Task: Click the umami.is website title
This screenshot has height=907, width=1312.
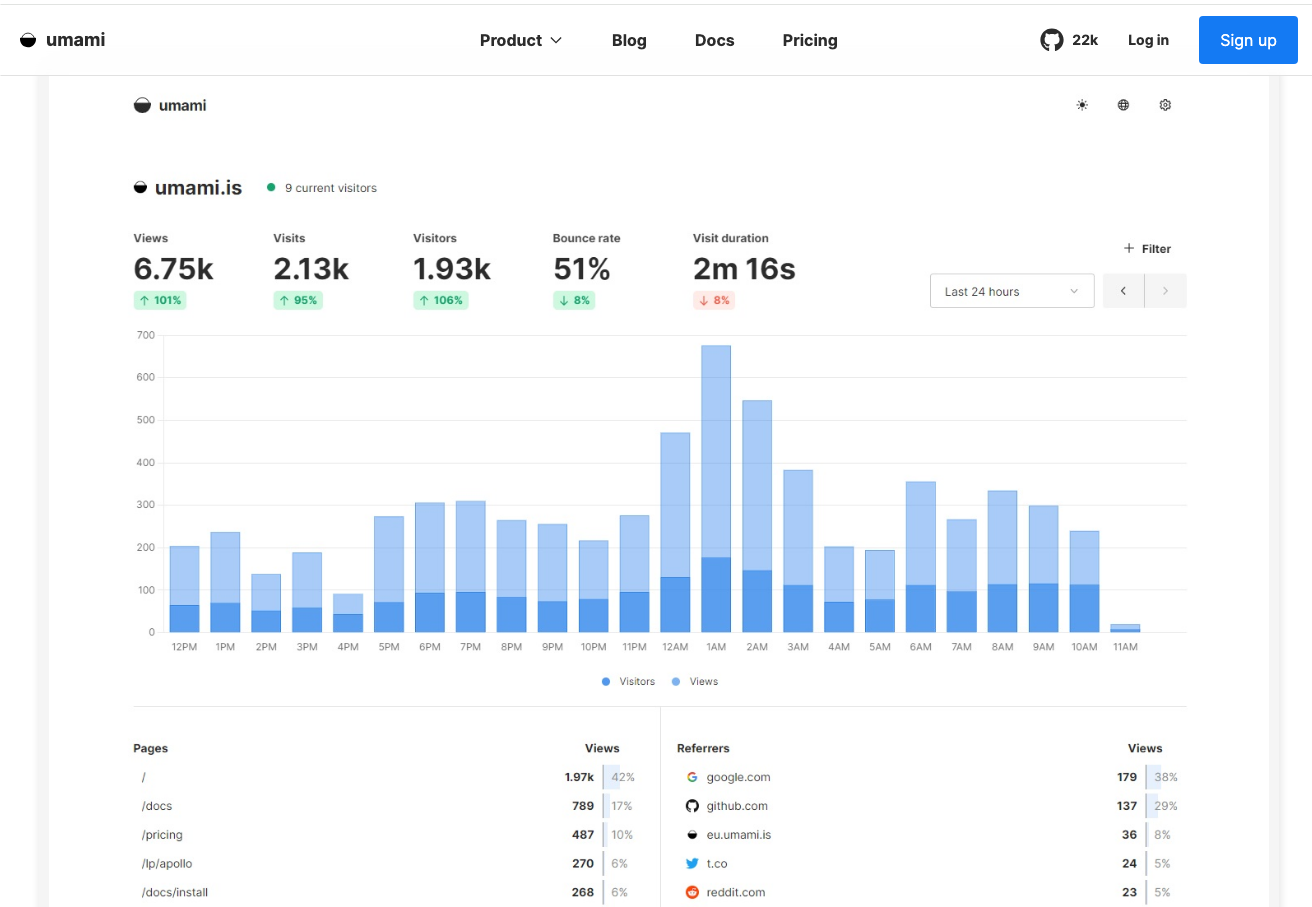Action: pos(198,187)
